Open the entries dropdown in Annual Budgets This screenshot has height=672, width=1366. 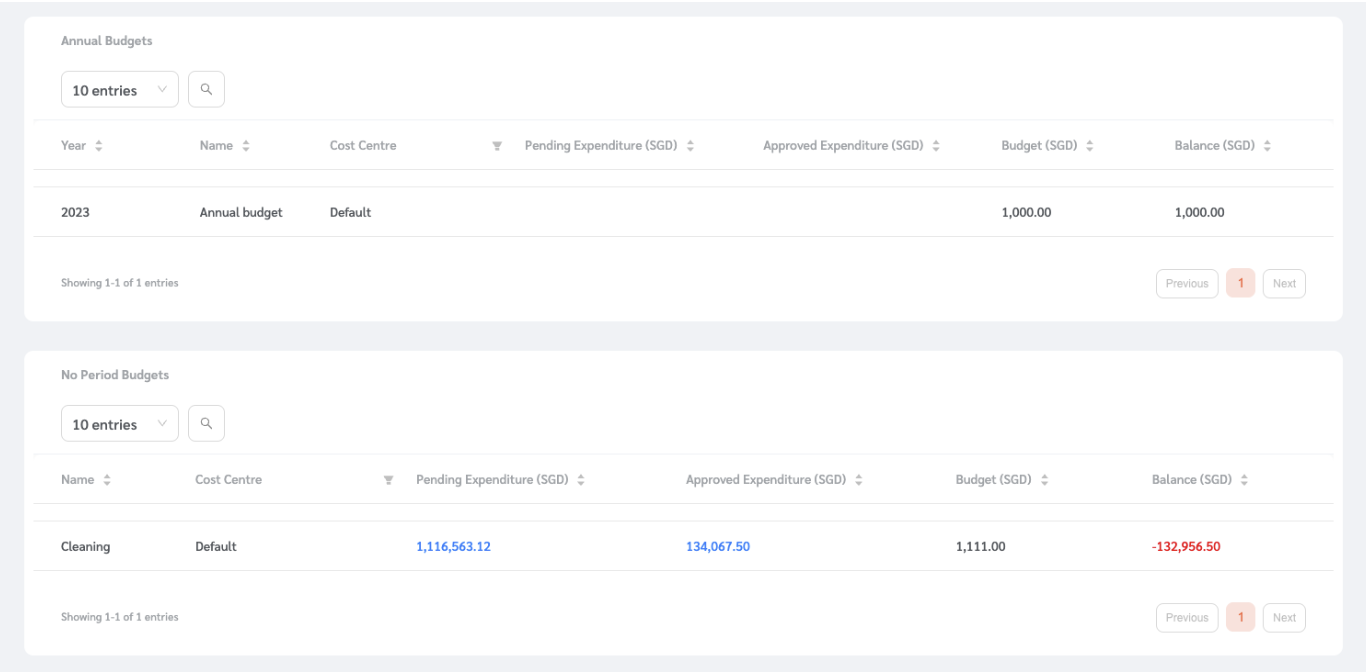tap(119, 89)
